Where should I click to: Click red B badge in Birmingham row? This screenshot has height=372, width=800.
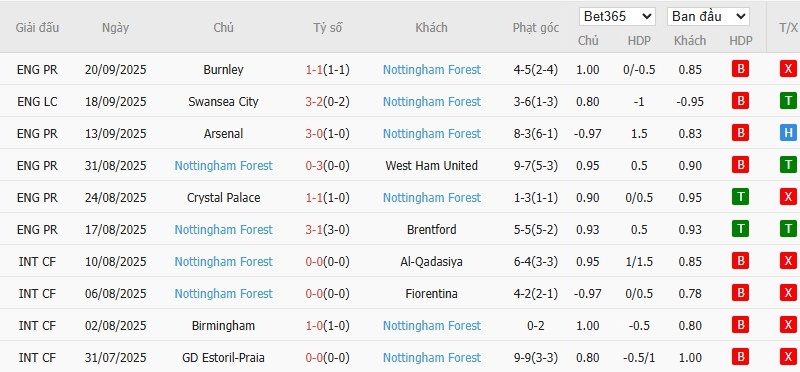coord(740,326)
